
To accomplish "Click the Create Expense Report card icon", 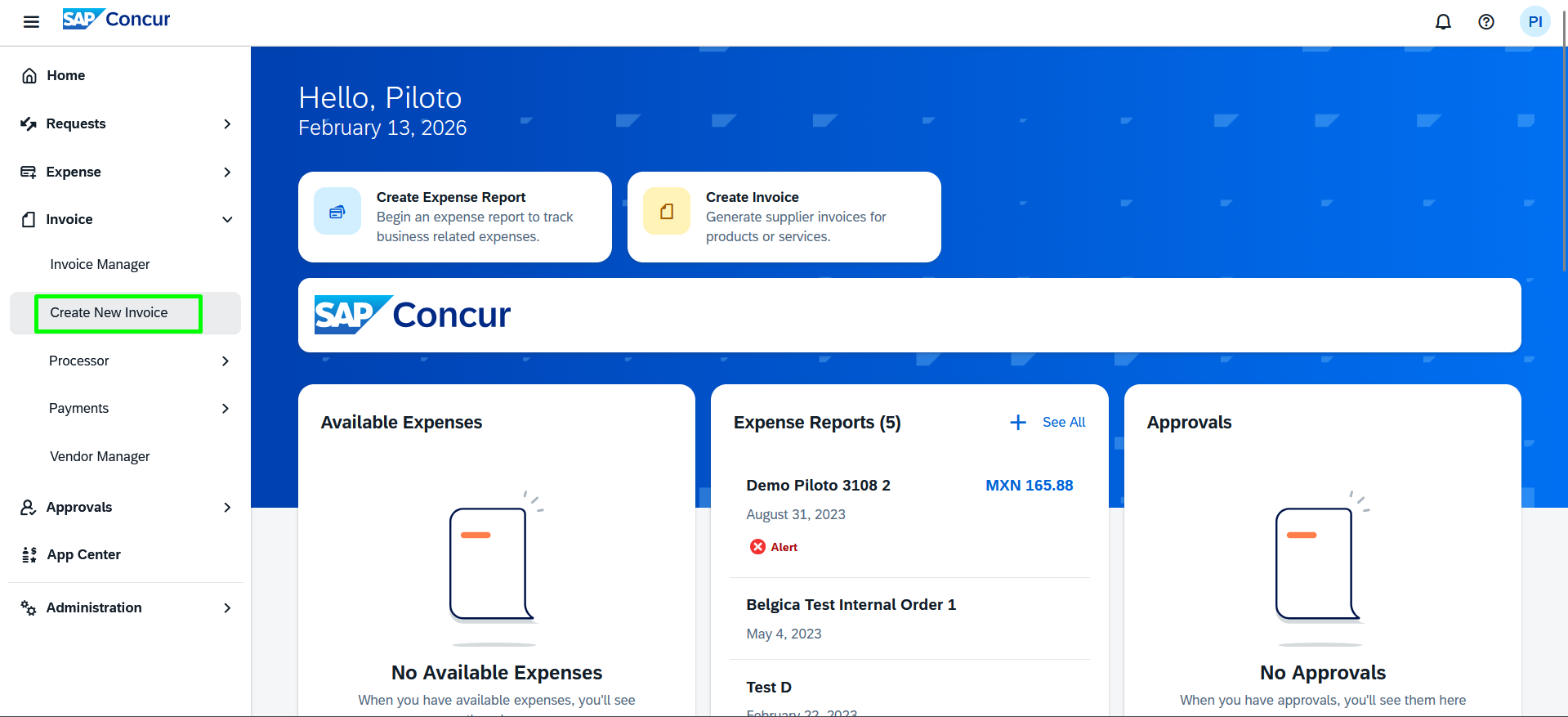I will click(x=337, y=212).
